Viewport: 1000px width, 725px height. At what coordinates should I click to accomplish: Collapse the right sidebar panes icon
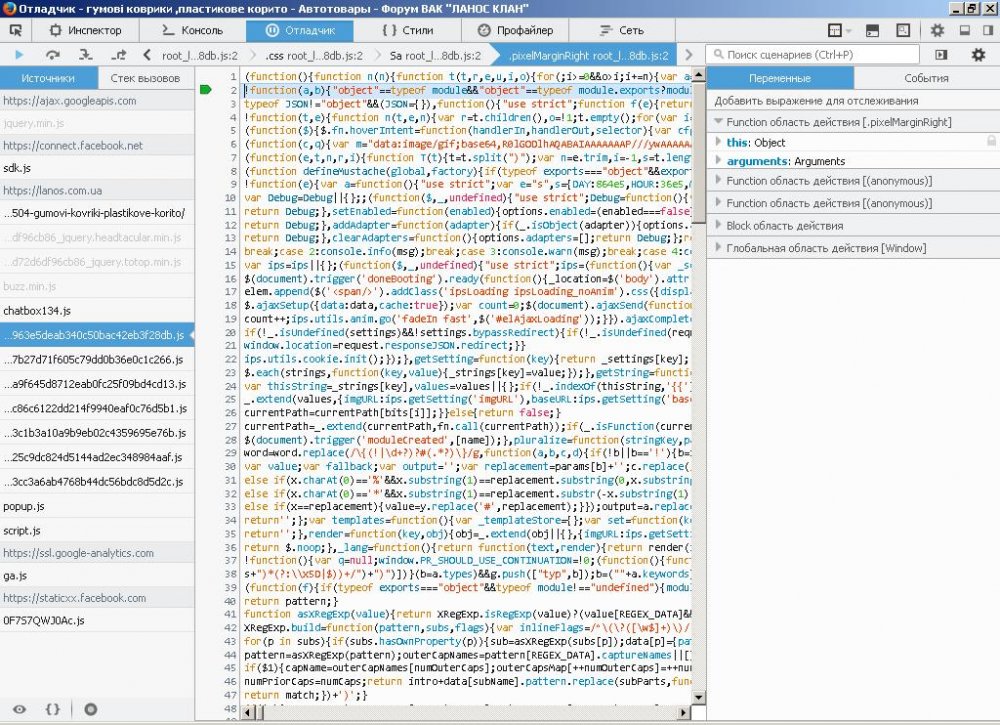point(942,54)
